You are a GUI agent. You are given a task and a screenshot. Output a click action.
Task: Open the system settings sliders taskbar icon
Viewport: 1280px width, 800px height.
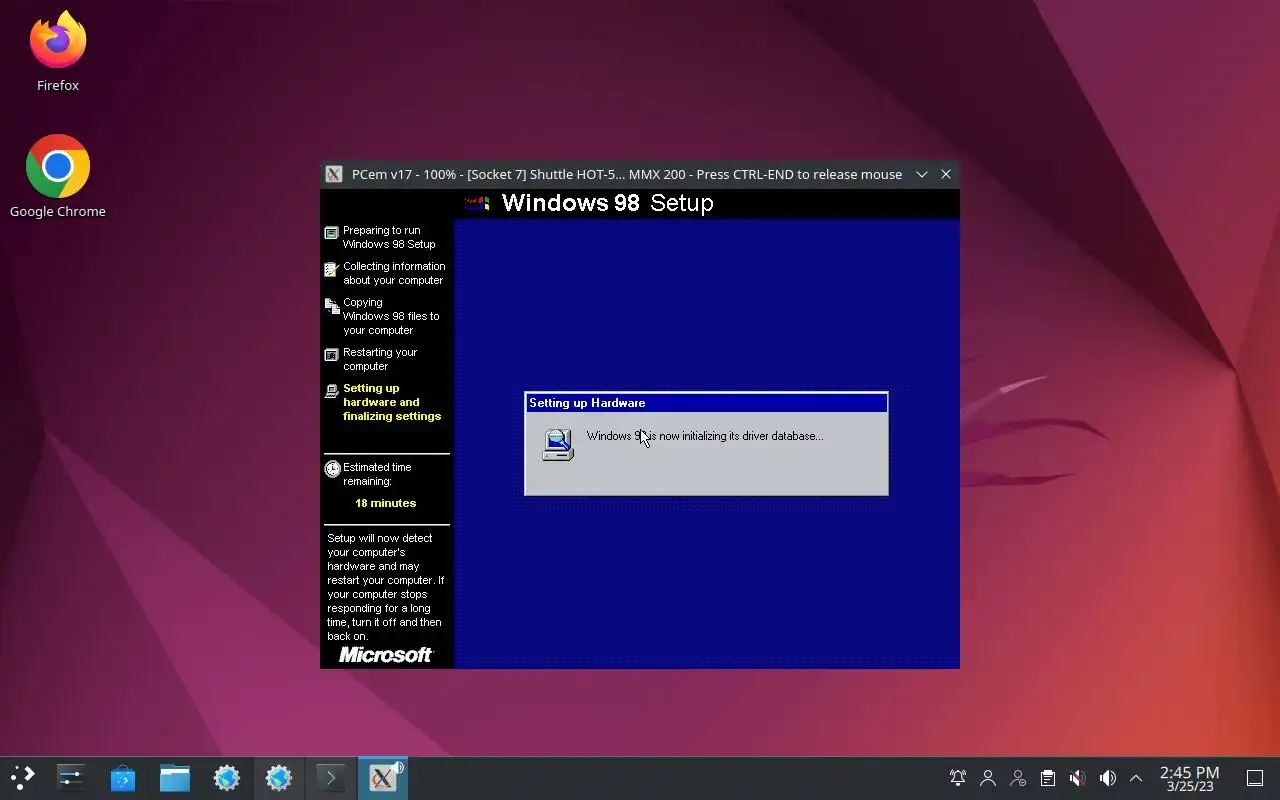pyautogui.click(x=70, y=778)
